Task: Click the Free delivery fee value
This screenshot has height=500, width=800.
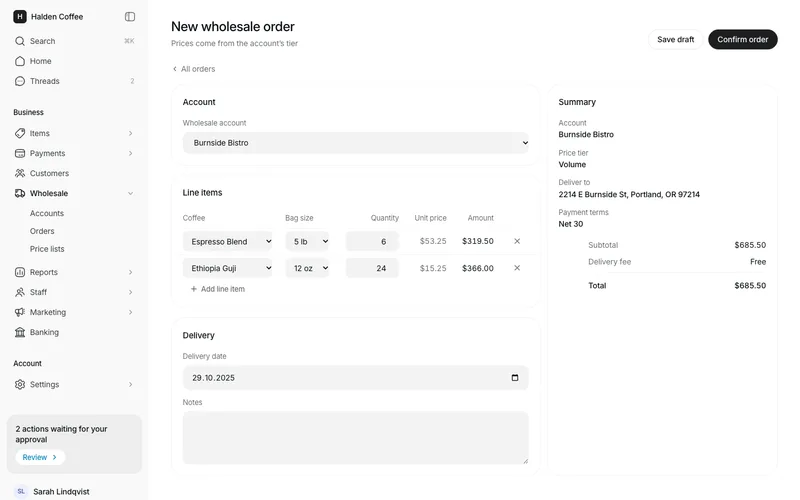Action: [x=758, y=262]
